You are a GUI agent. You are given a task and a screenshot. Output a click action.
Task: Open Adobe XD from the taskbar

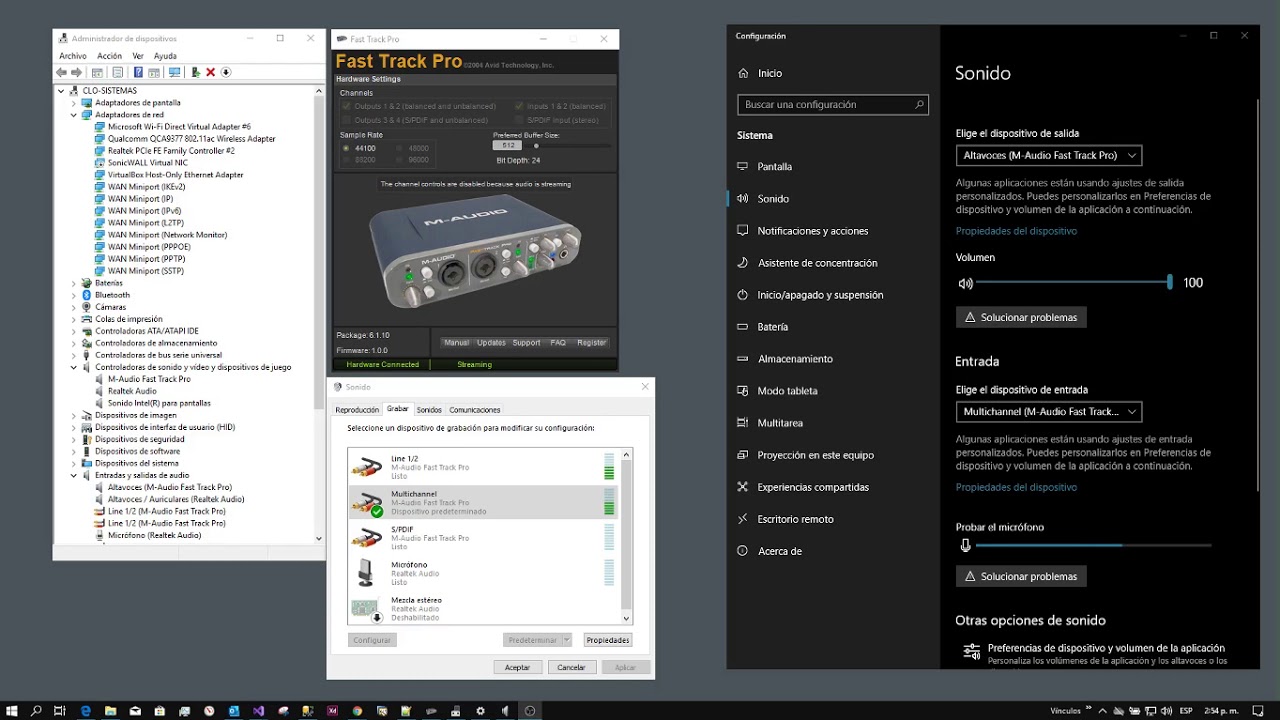[x=332, y=711]
